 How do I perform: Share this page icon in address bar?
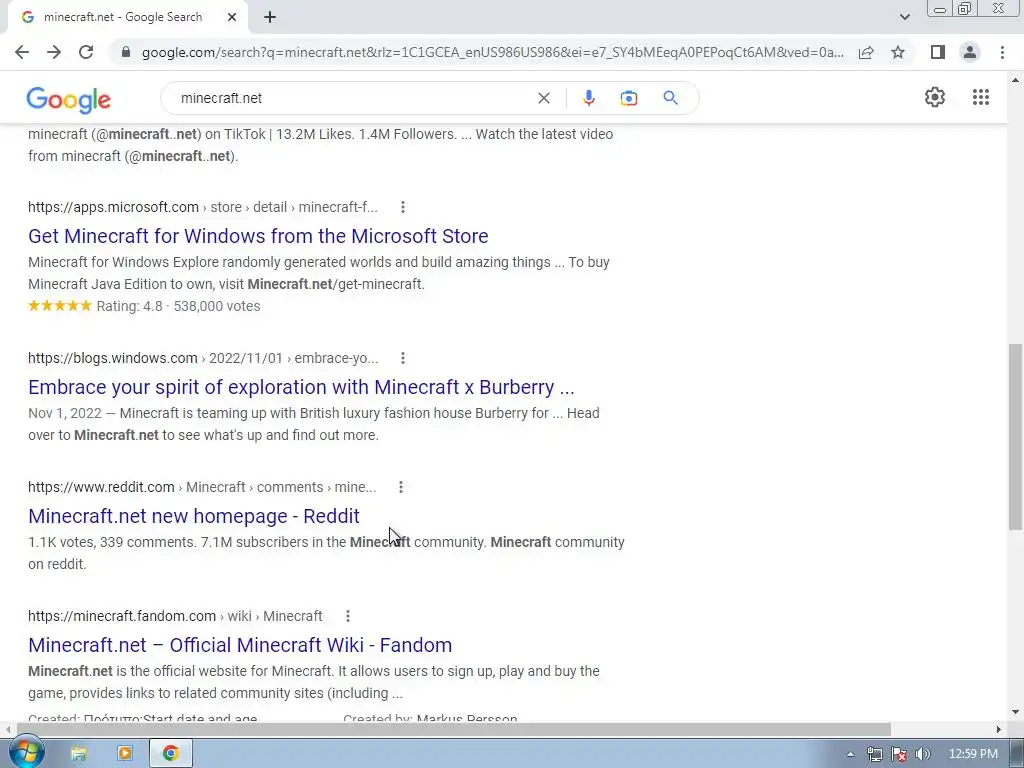point(866,52)
